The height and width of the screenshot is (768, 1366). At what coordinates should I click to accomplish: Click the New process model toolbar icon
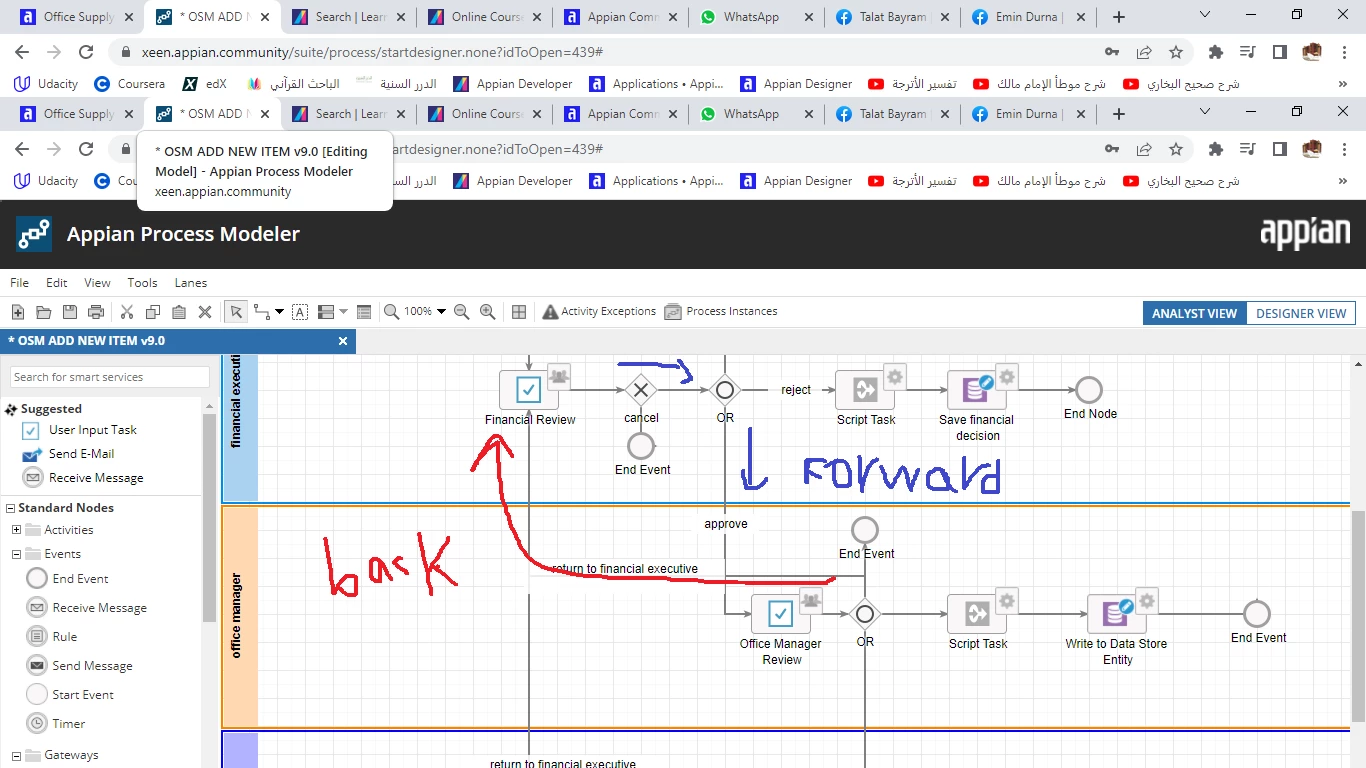click(x=18, y=312)
